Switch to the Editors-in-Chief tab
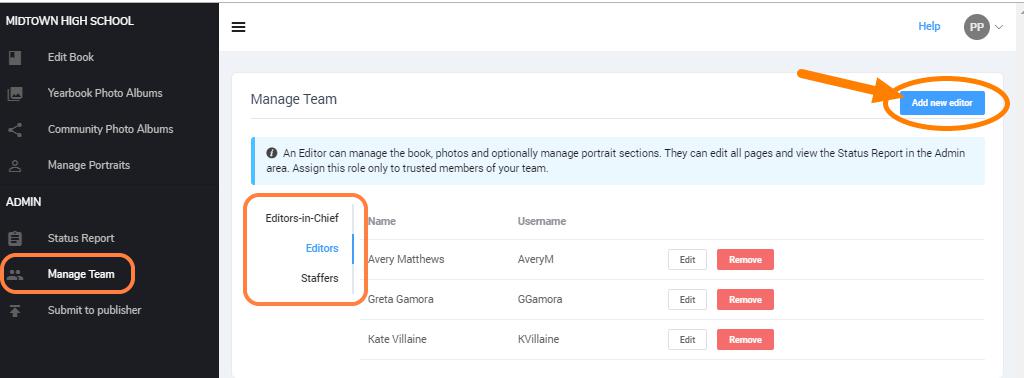This screenshot has width=1024, height=378. (302, 218)
